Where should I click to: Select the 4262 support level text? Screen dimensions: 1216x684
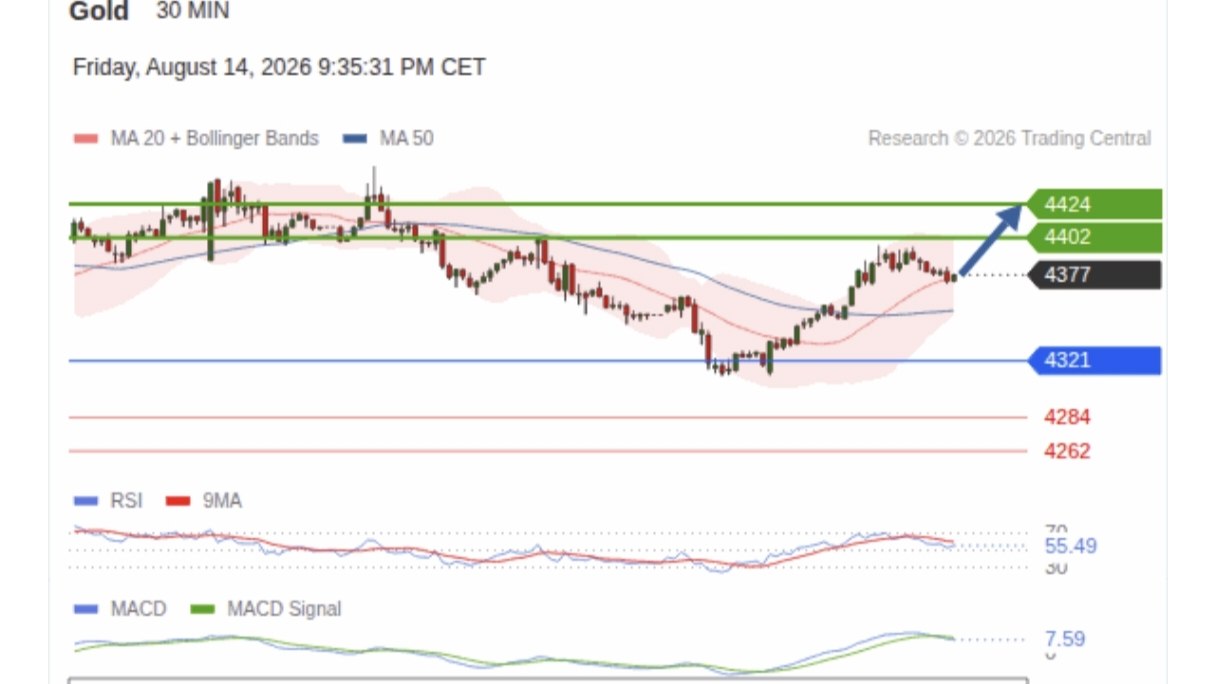point(1067,451)
